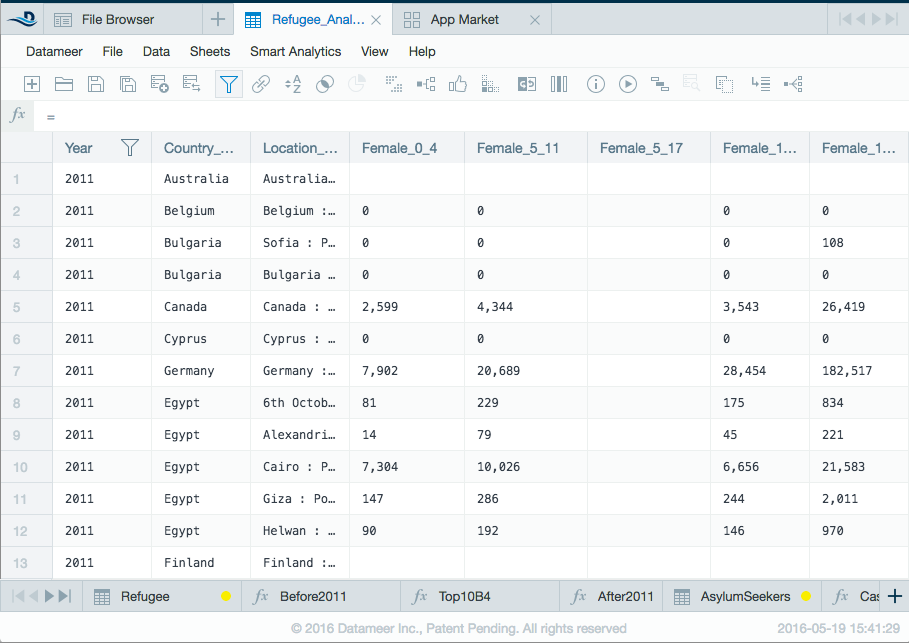Open the Help menu
Viewport: 909px width, 643px height.
[x=422, y=52]
